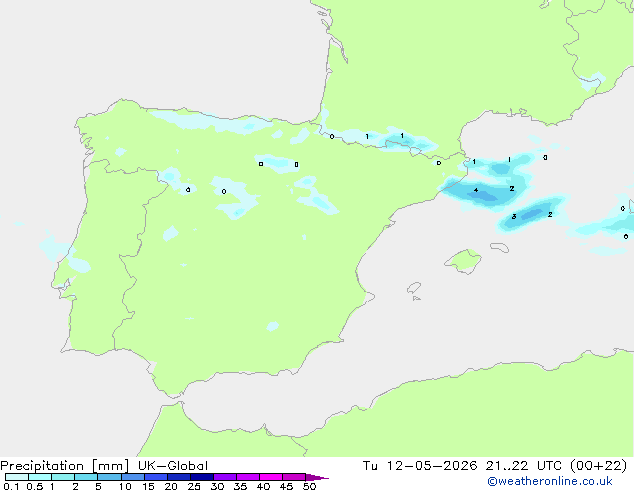Click the 25 mm dark blue legend swatch
The image size is (634, 490).
(x=202, y=477)
